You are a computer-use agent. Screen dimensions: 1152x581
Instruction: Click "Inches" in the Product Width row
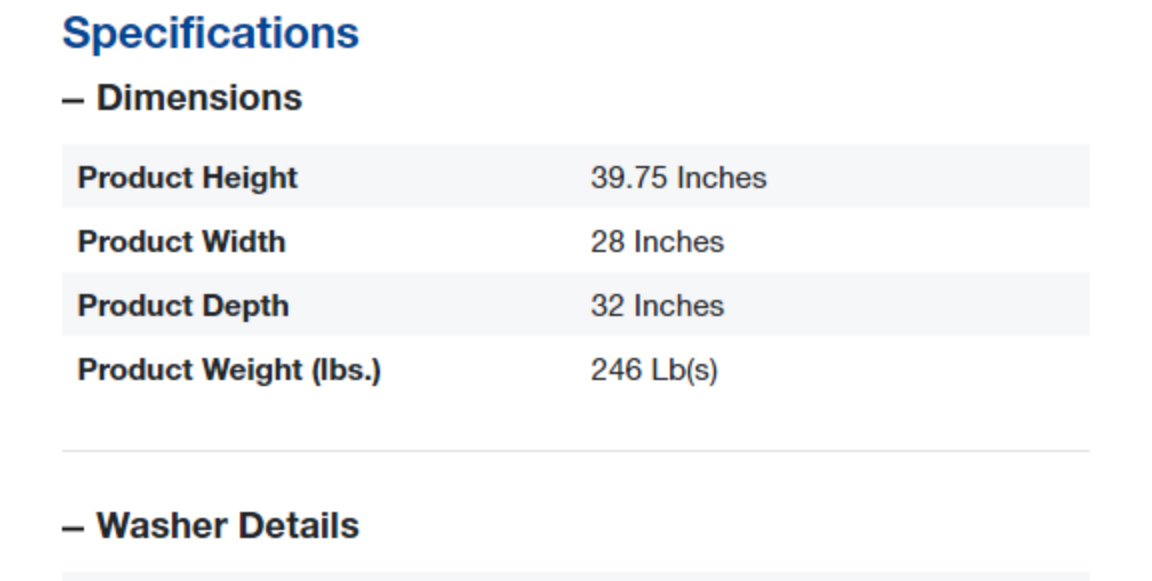[679, 242]
